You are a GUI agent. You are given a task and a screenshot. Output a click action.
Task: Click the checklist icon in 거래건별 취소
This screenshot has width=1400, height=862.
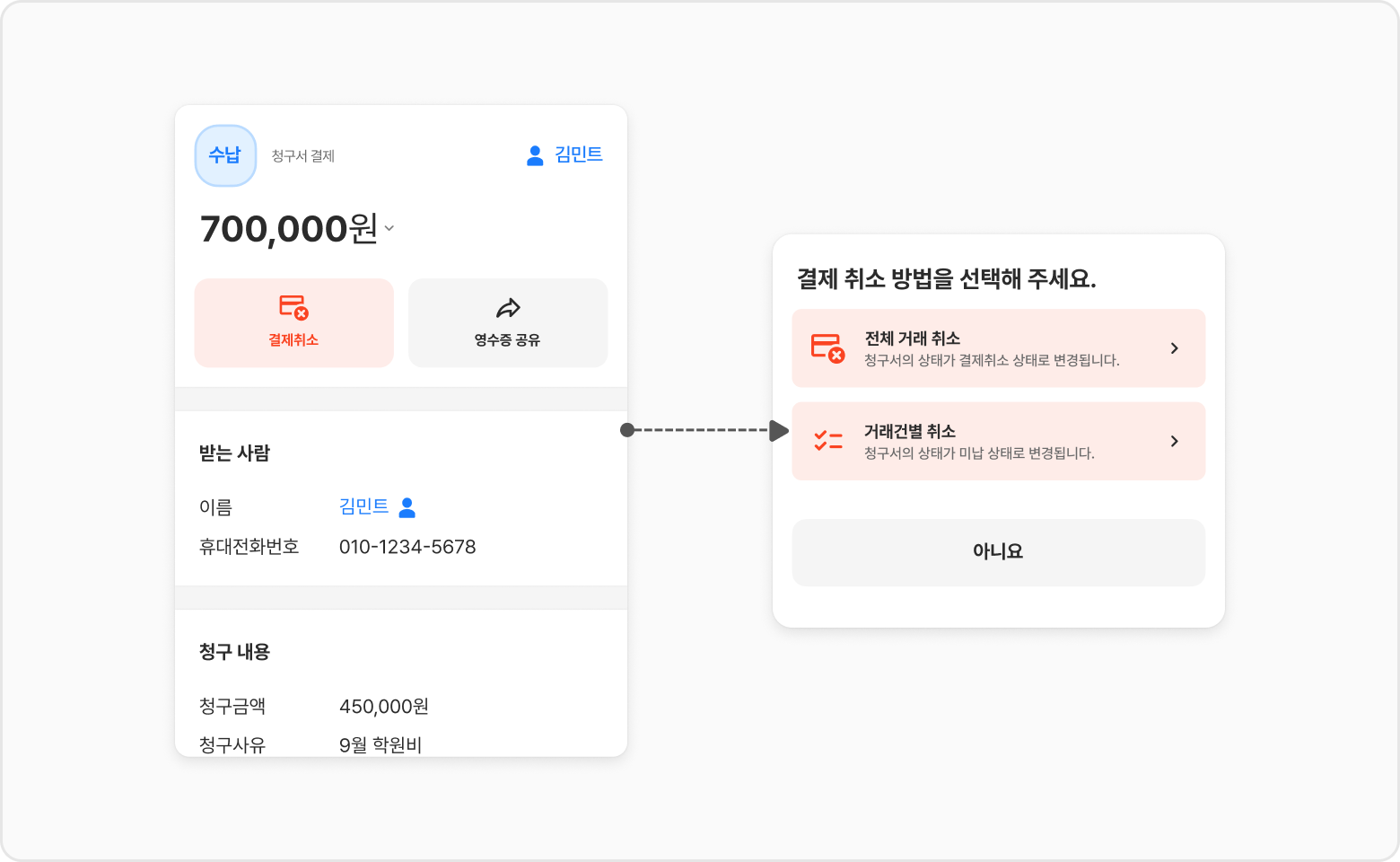coord(827,440)
